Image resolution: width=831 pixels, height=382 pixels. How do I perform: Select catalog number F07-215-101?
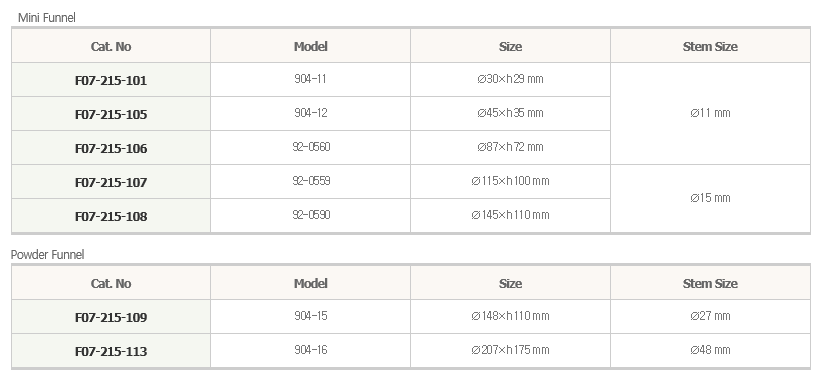(x=111, y=80)
